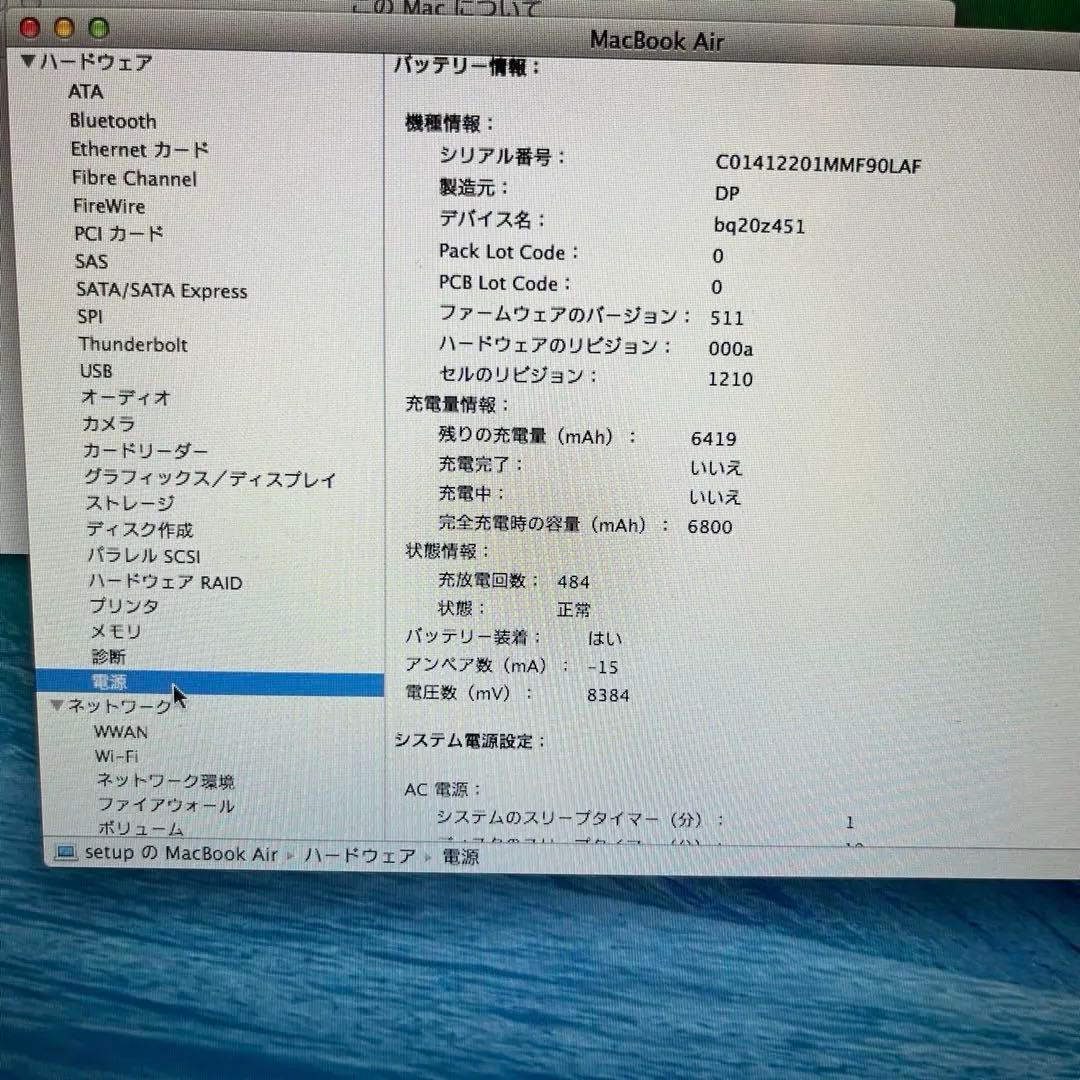1080x1080 pixels.
Task: Collapse the ネットワーク disclosure triangle
Action: (58, 706)
